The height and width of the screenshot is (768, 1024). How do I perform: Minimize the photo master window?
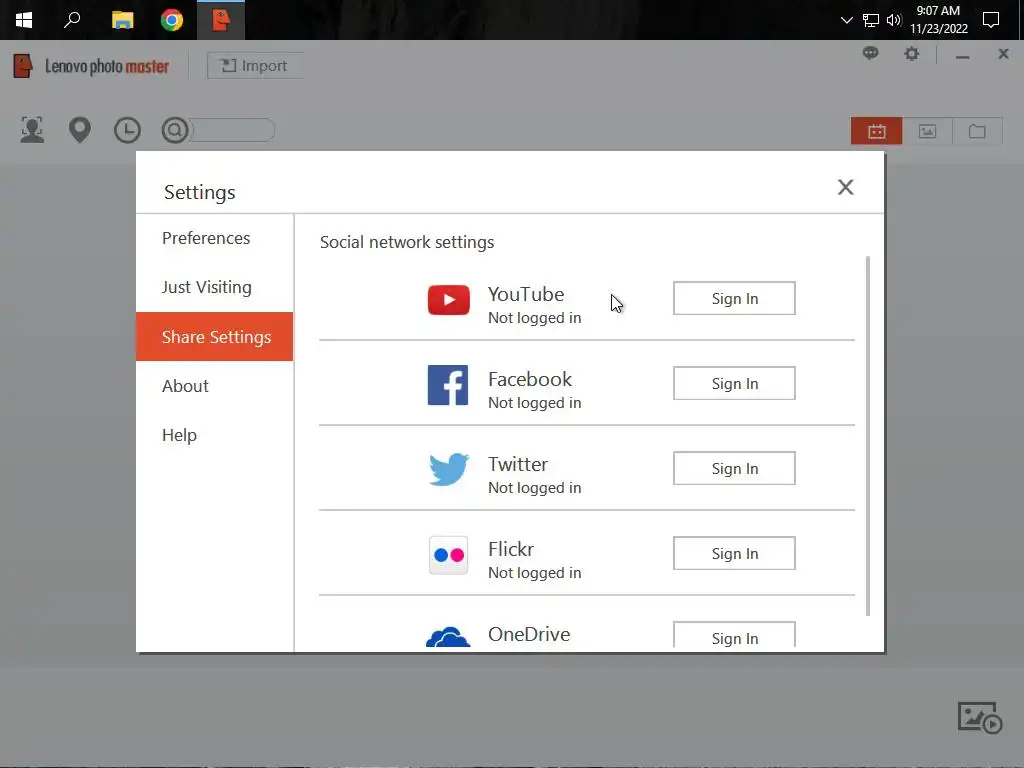[x=962, y=56]
